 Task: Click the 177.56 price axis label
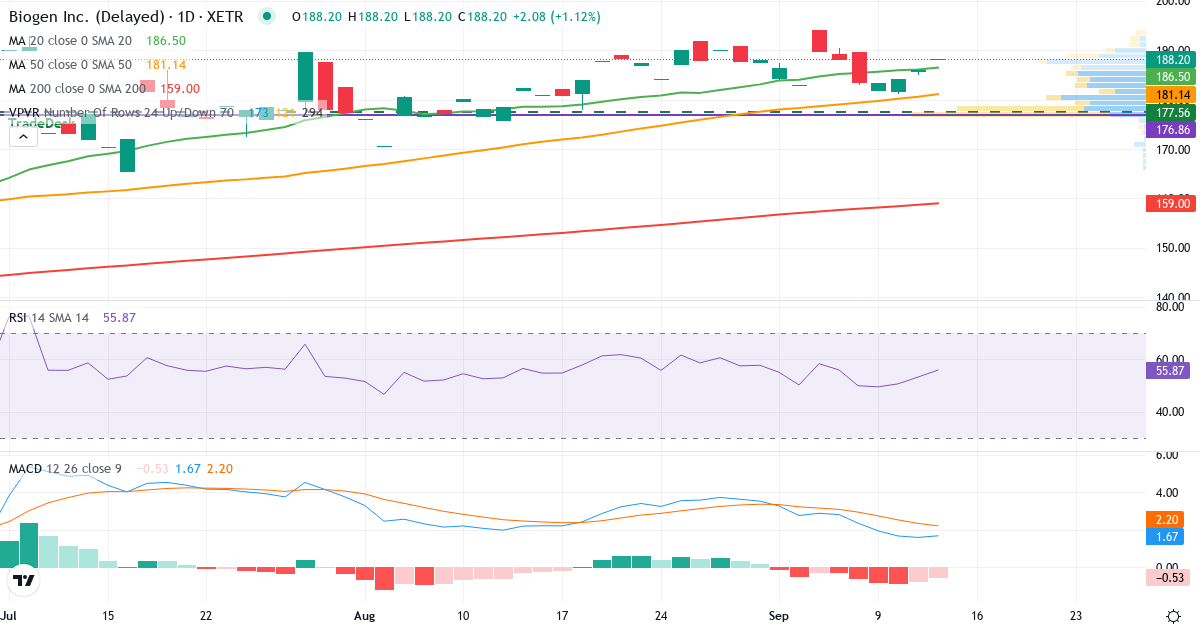point(1172,113)
